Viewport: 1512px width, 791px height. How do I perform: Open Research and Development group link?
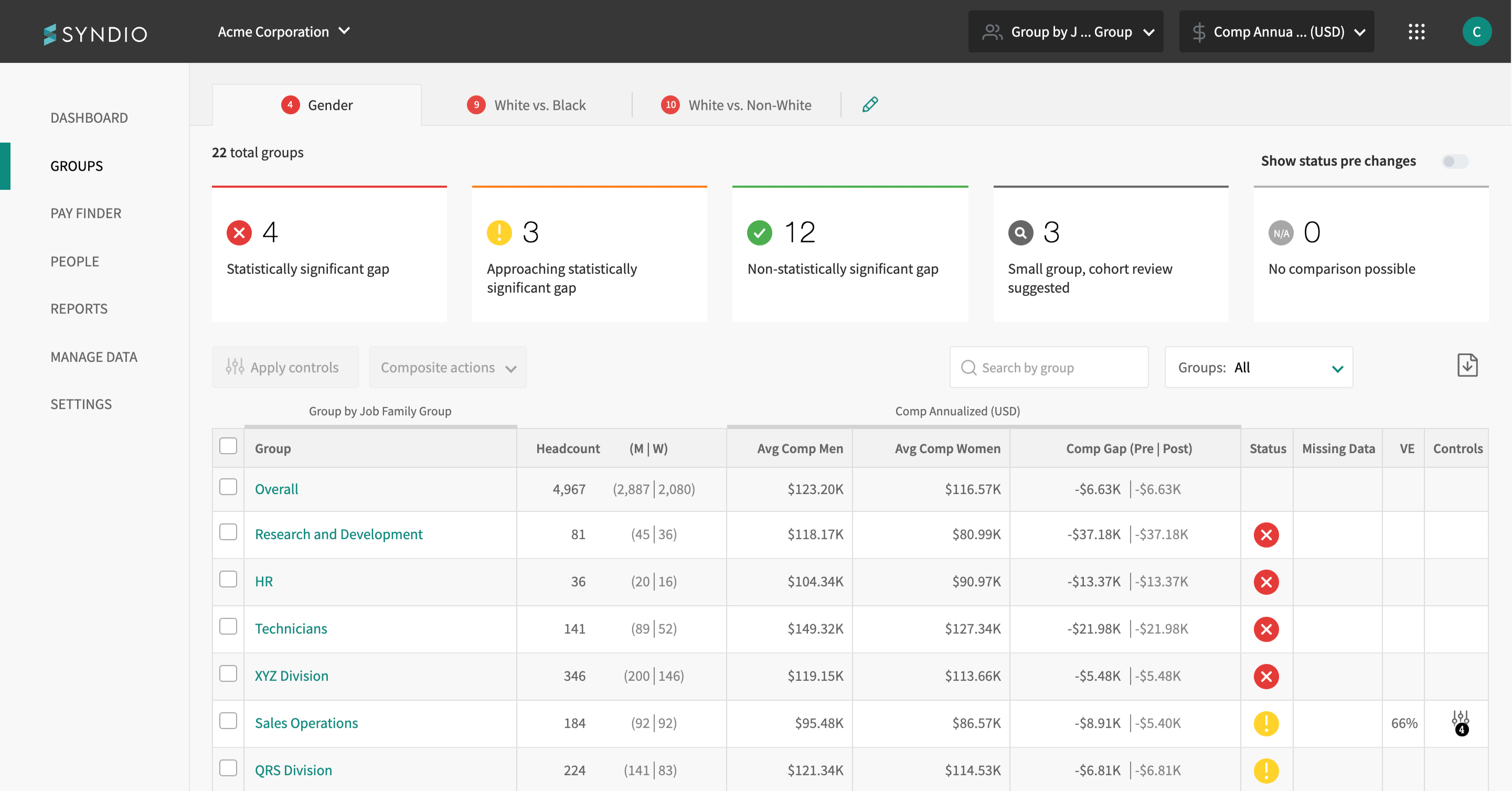pyautogui.click(x=338, y=534)
